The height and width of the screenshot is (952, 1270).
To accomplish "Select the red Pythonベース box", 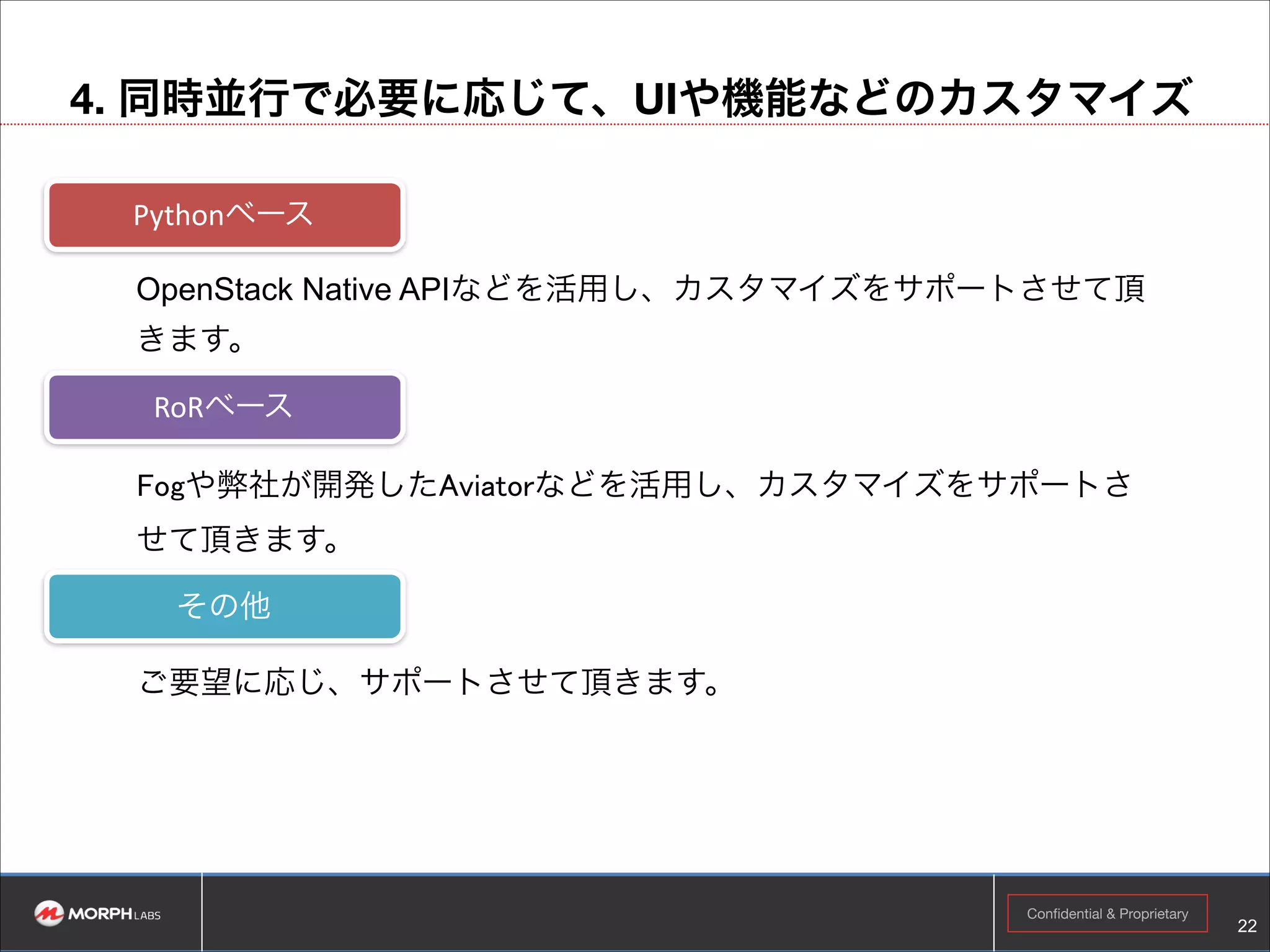I will pyautogui.click(x=224, y=215).
